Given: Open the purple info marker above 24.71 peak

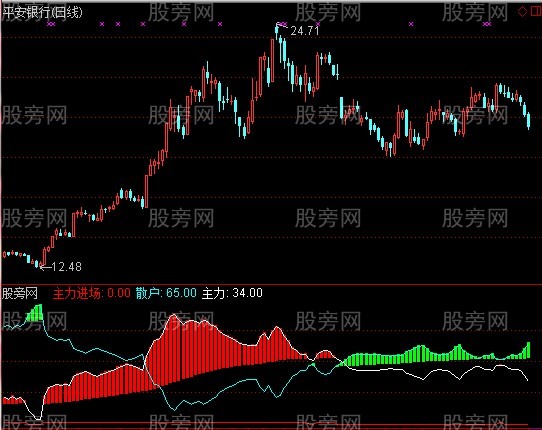Looking at the screenshot, I should tap(282, 24).
